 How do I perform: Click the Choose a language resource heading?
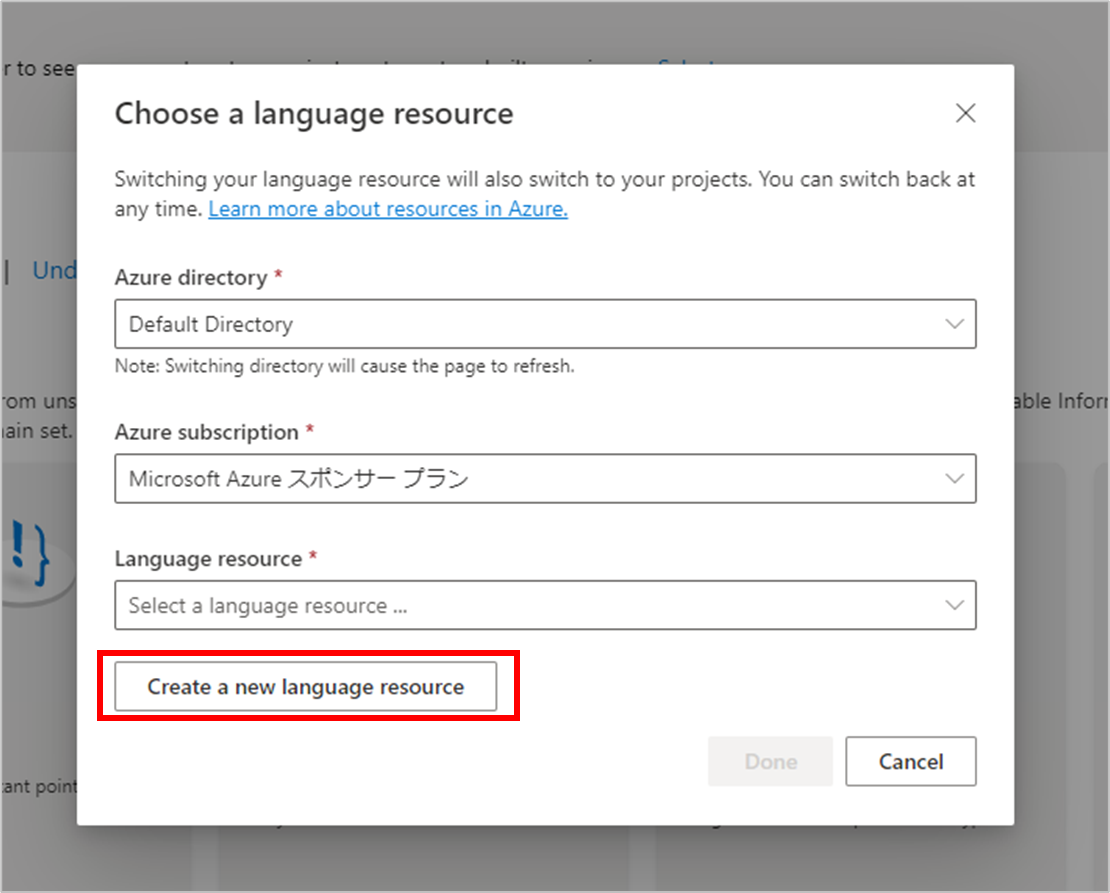click(314, 114)
